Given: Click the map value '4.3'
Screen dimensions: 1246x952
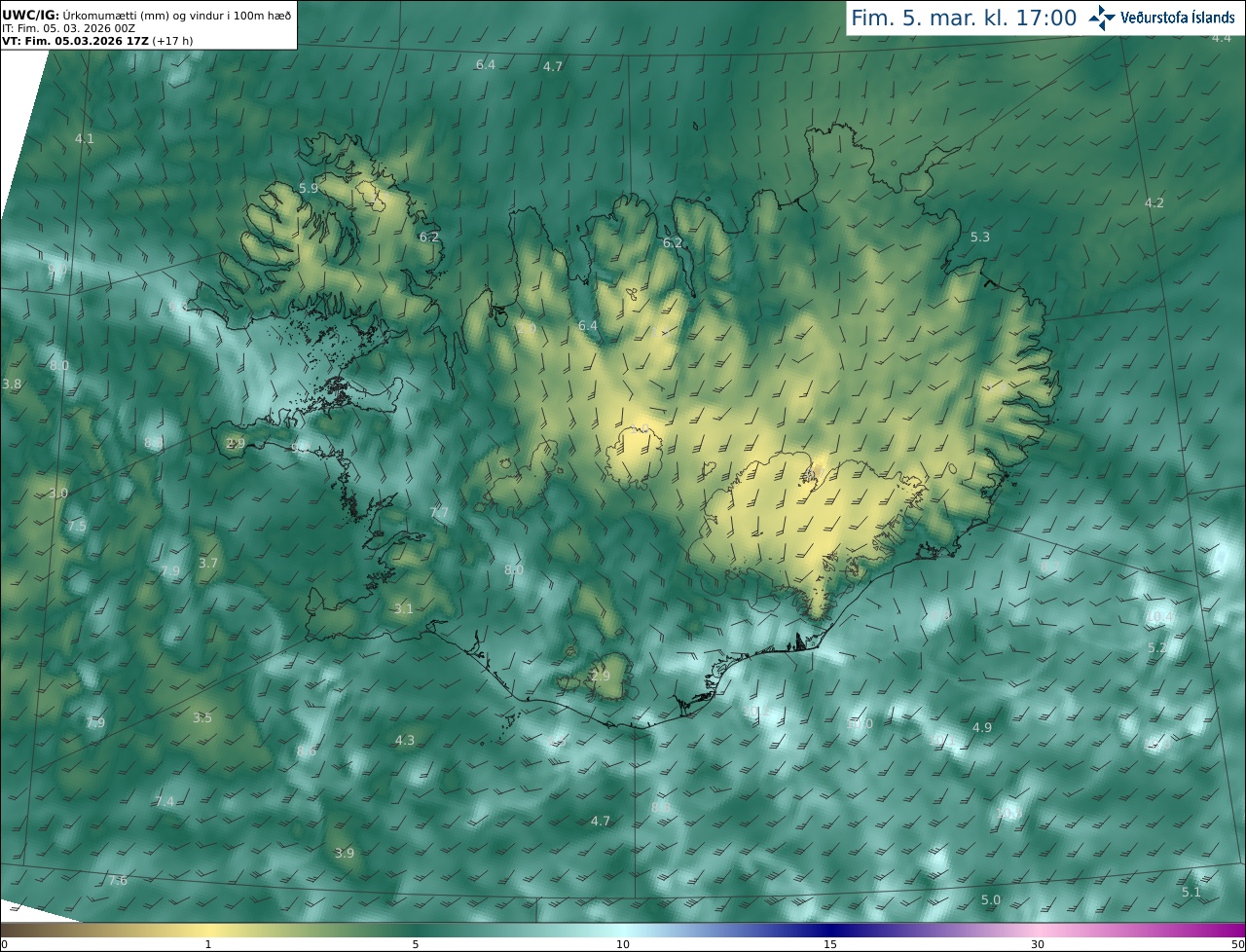Looking at the screenshot, I should [405, 740].
